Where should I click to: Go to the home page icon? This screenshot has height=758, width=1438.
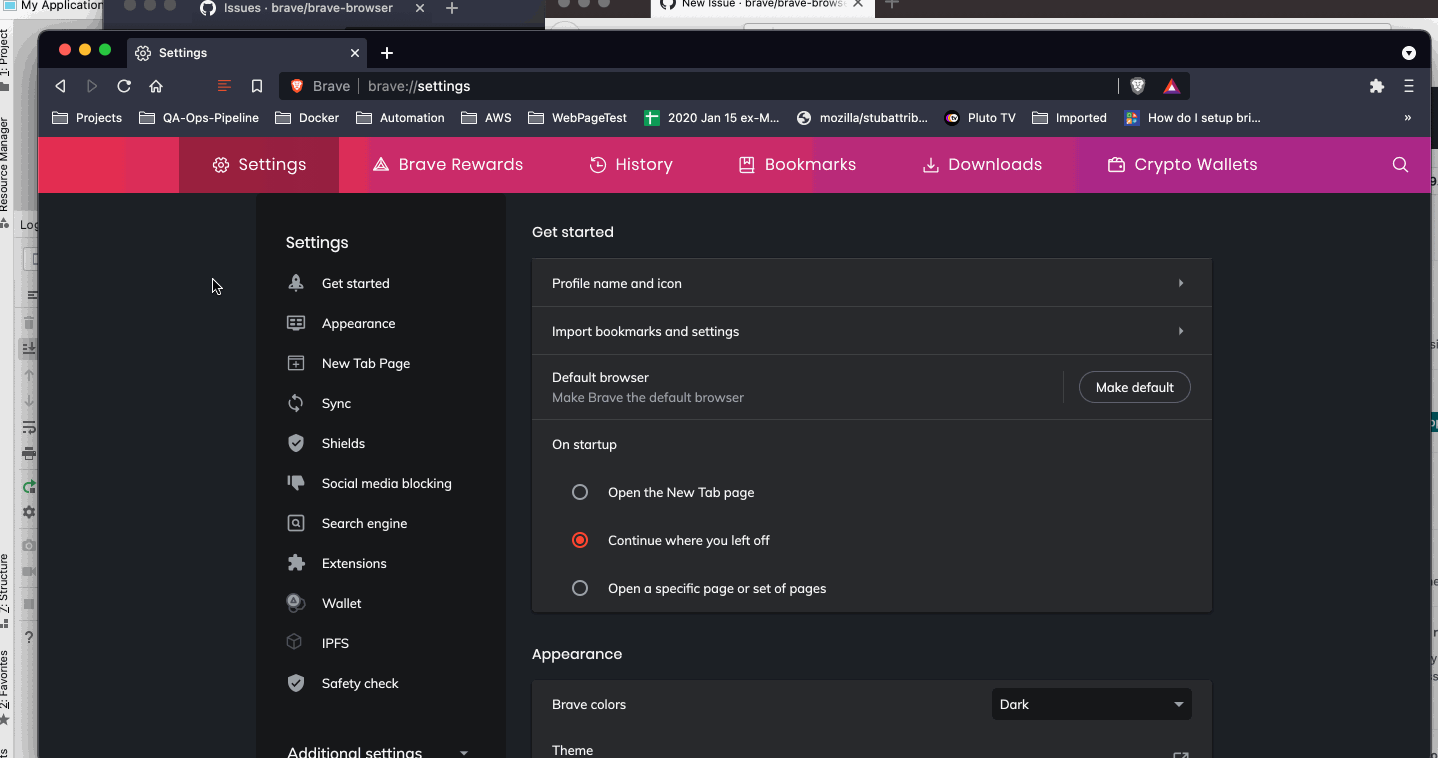coord(156,86)
